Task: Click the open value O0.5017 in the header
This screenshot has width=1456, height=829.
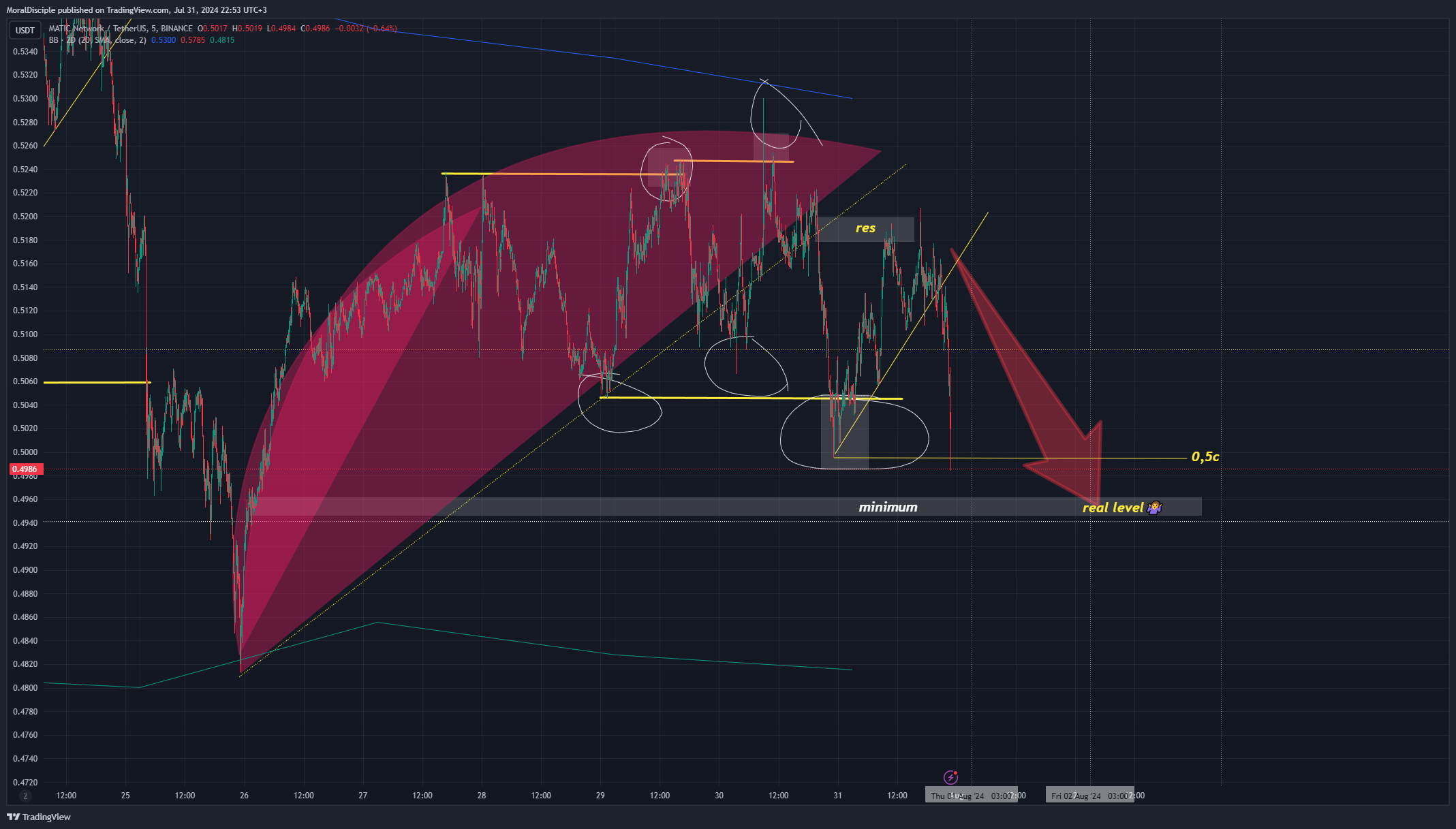Action: click(x=213, y=29)
